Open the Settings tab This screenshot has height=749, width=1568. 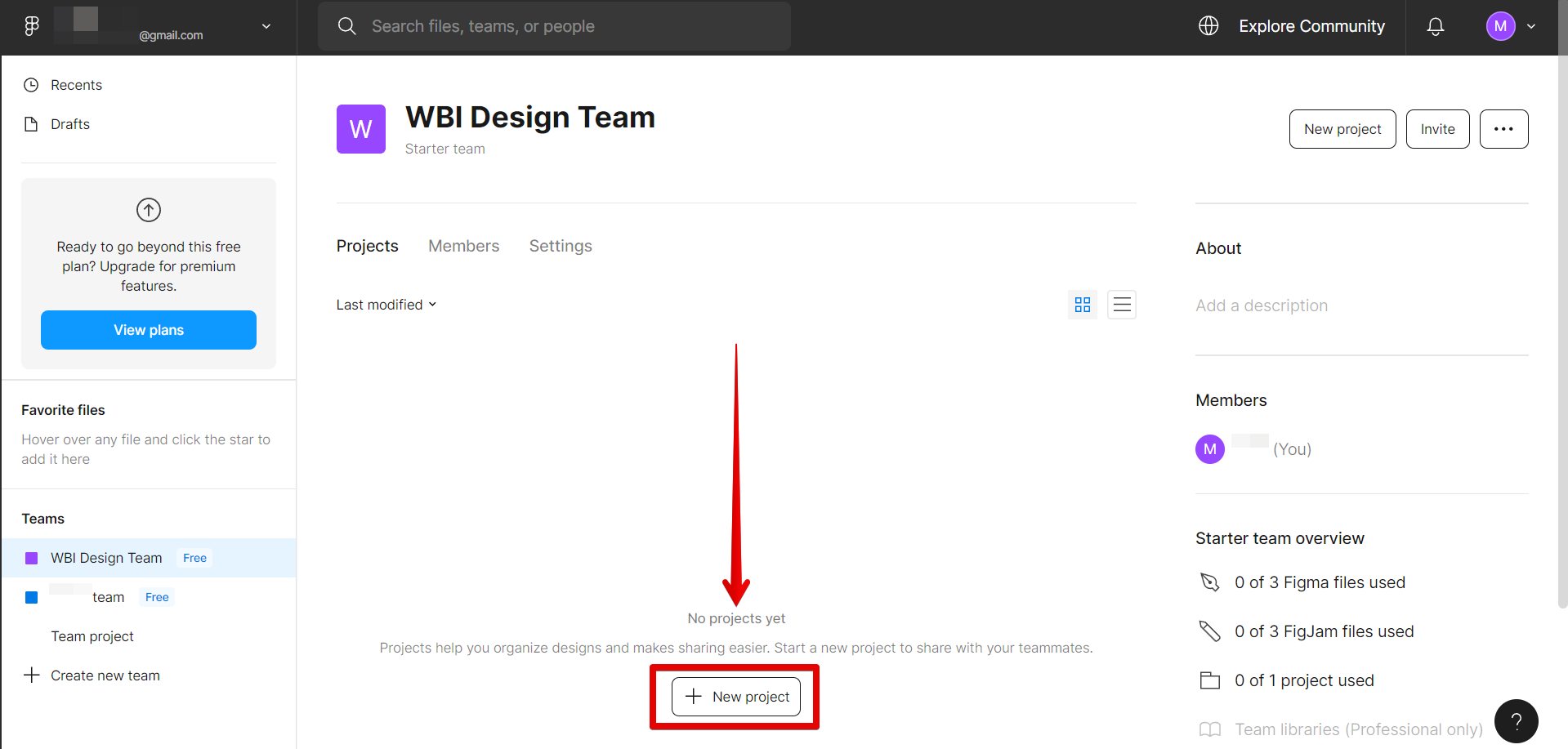pyautogui.click(x=561, y=246)
